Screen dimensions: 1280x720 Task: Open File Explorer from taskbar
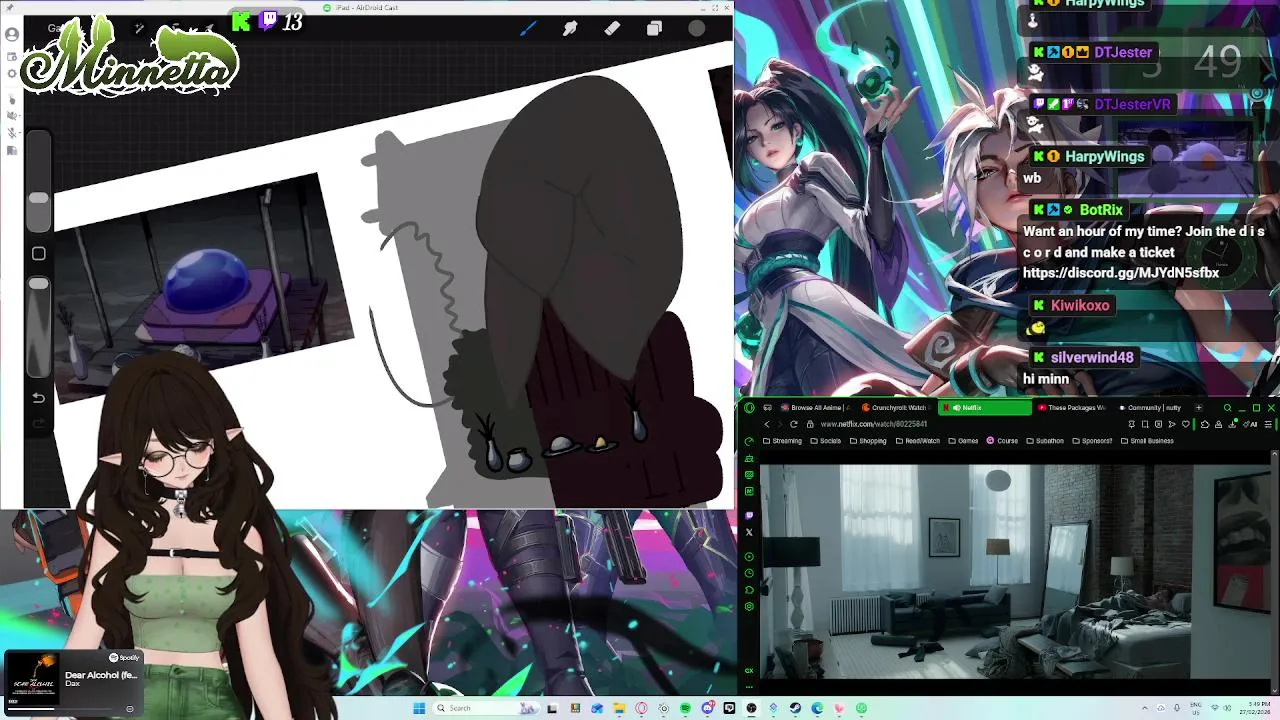coord(619,708)
